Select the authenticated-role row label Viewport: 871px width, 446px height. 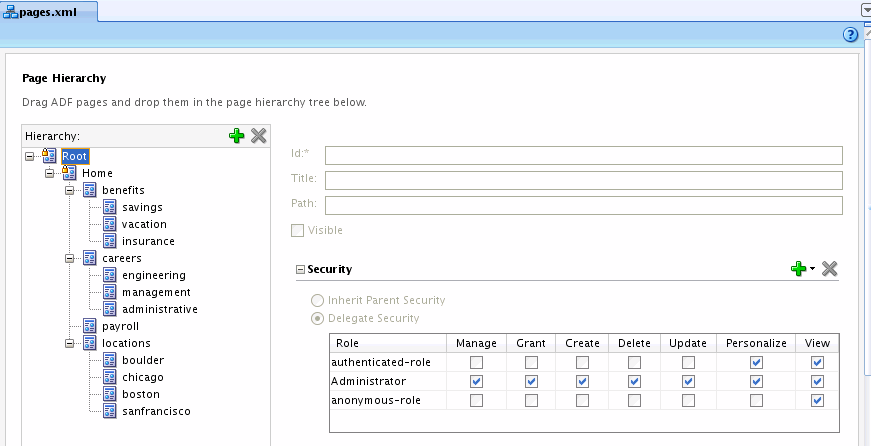(x=381, y=363)
